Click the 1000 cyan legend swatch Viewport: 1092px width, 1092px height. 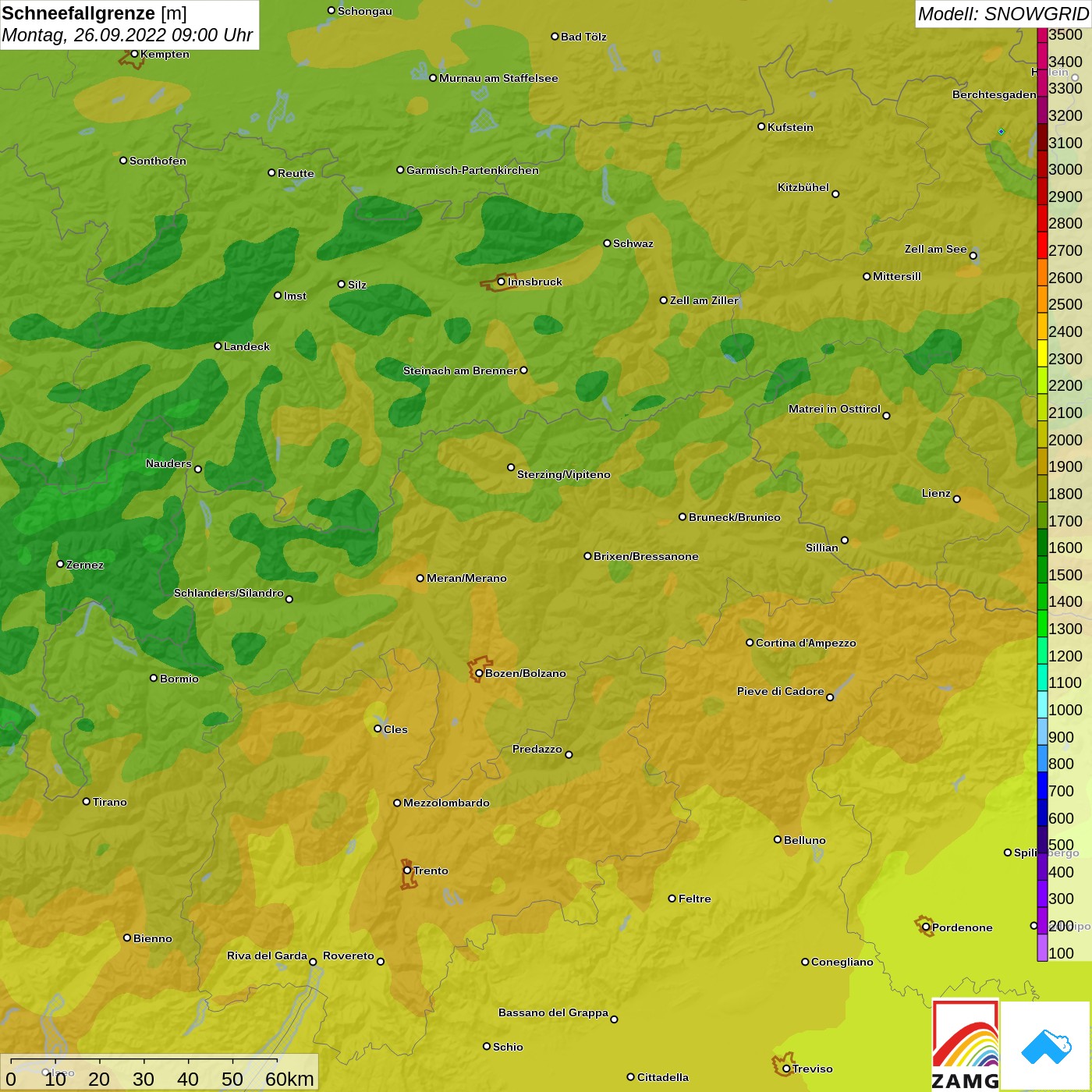tap(1042, 704)
